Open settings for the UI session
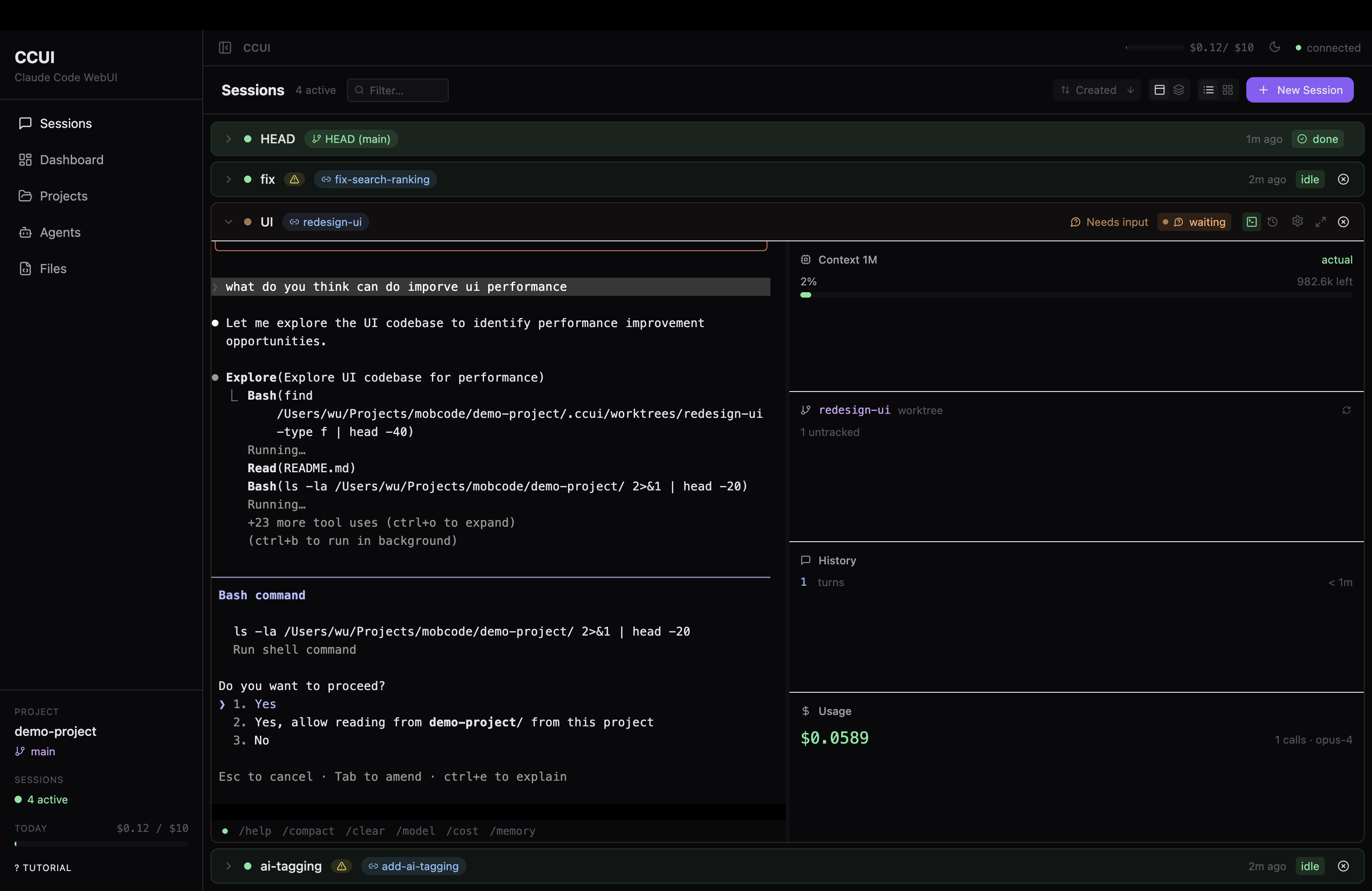The width and height of the screenshot is (1372, 891). click(1298, 222)
